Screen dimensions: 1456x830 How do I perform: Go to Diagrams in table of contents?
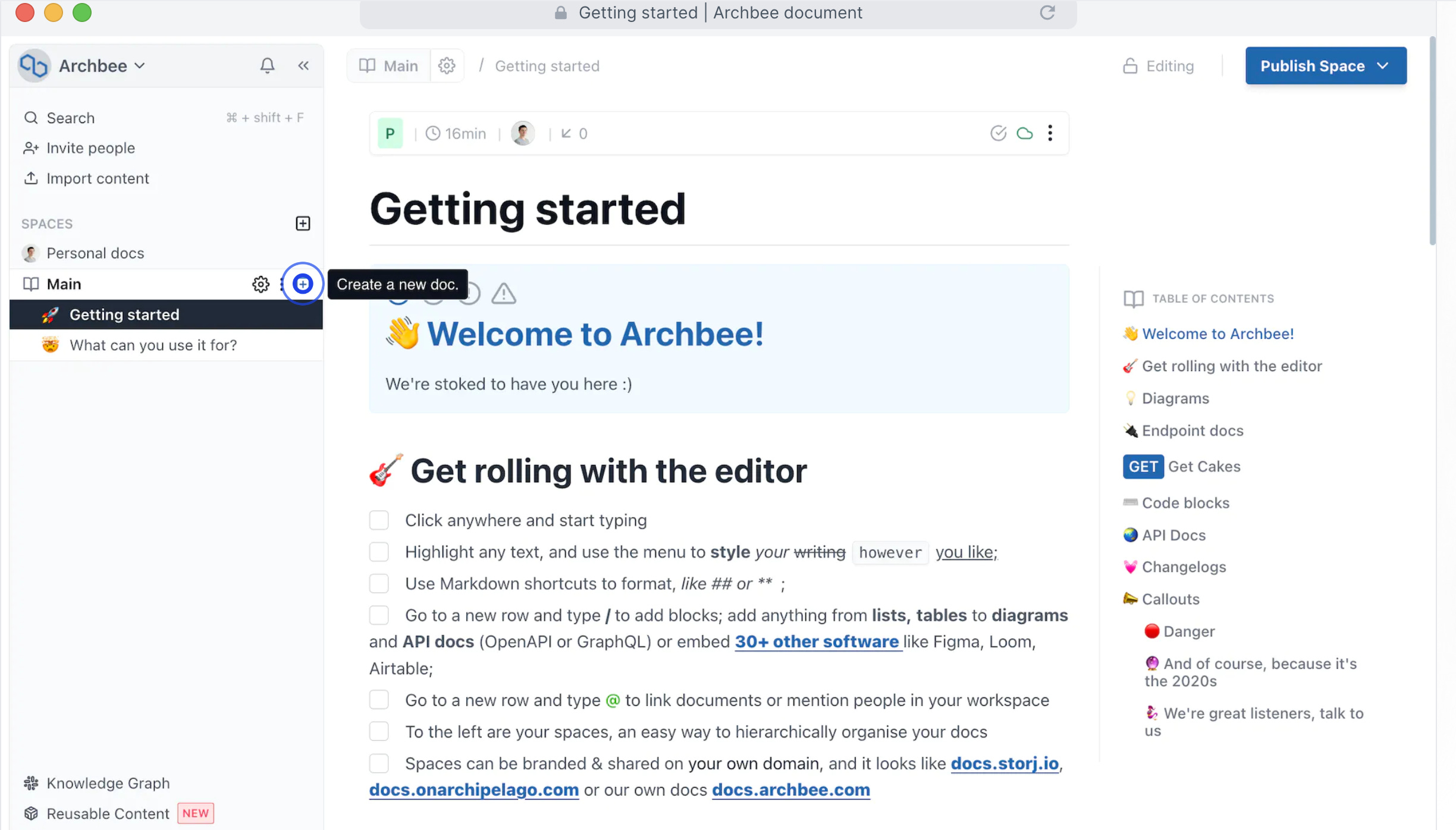(1175, 398)
